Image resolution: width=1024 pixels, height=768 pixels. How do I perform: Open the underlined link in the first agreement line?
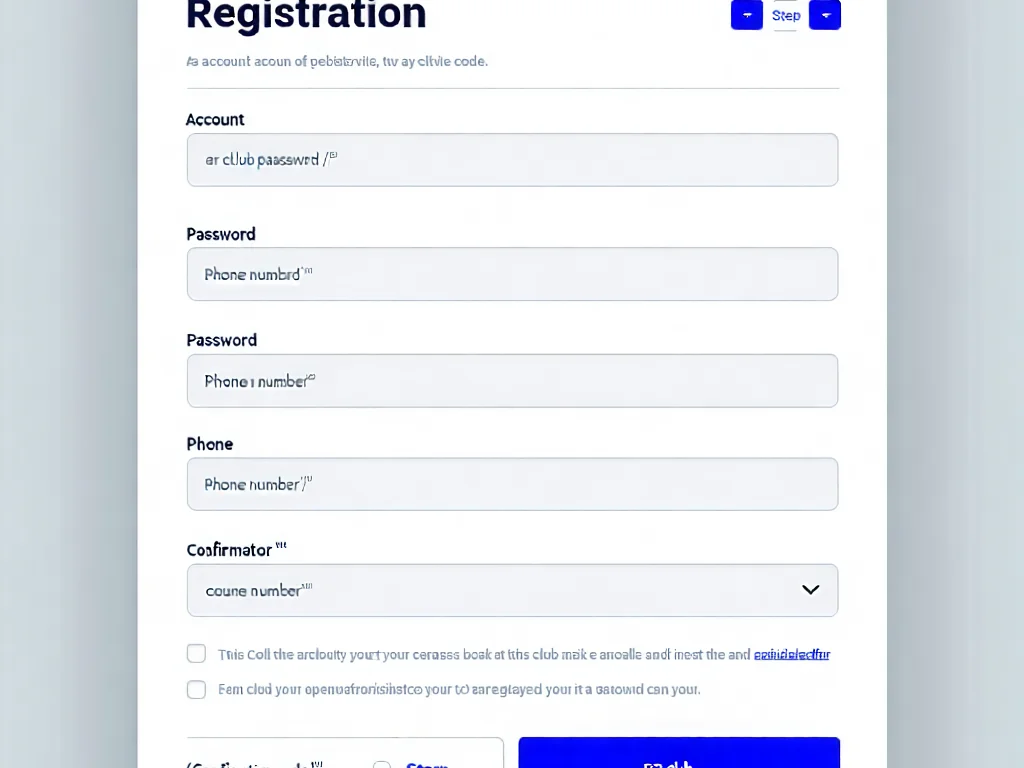[791, 655]
